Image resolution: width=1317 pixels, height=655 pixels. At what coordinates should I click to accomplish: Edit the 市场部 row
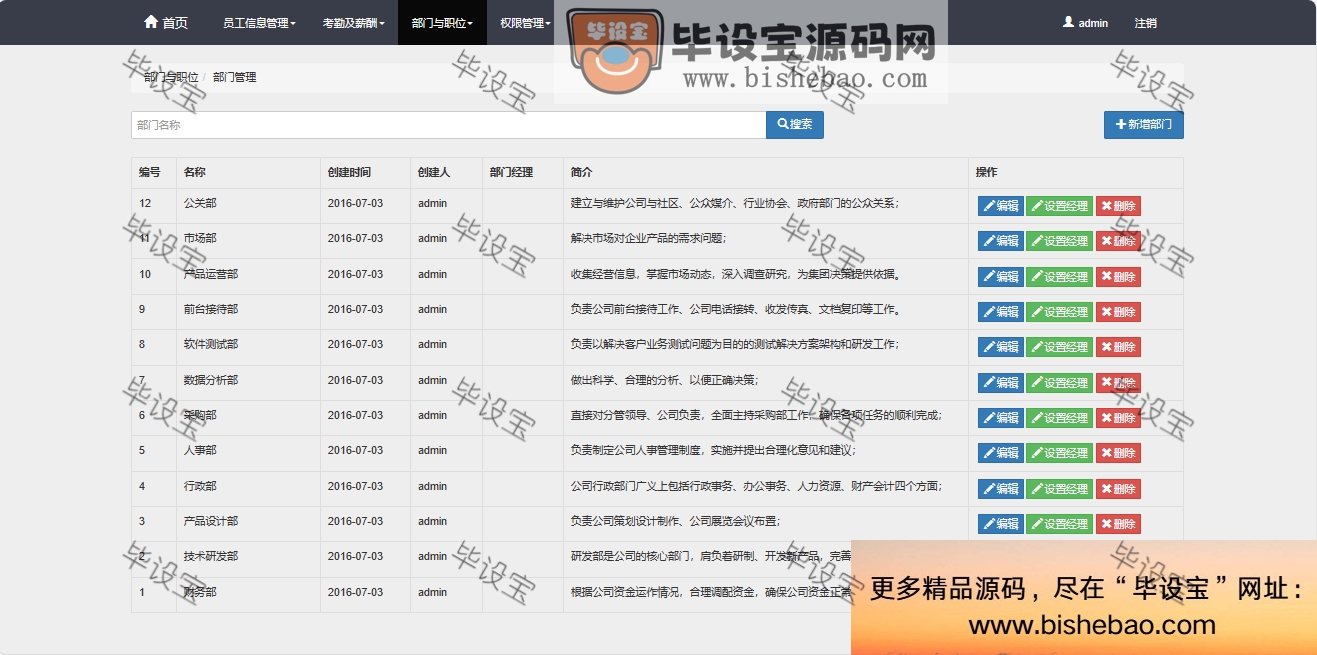[x=1000, y=241]
